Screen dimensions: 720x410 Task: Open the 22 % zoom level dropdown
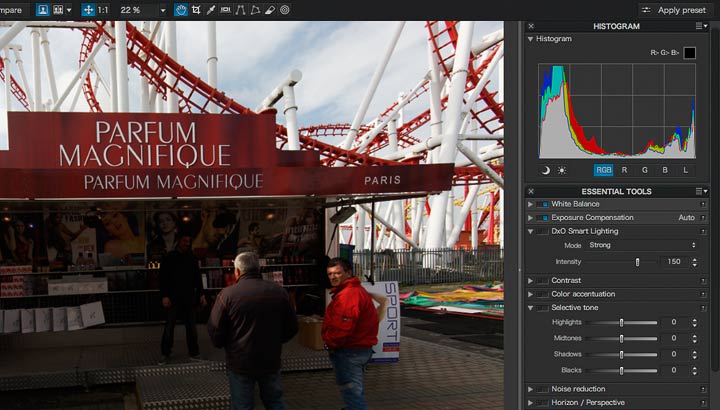[x=163, y=10]
